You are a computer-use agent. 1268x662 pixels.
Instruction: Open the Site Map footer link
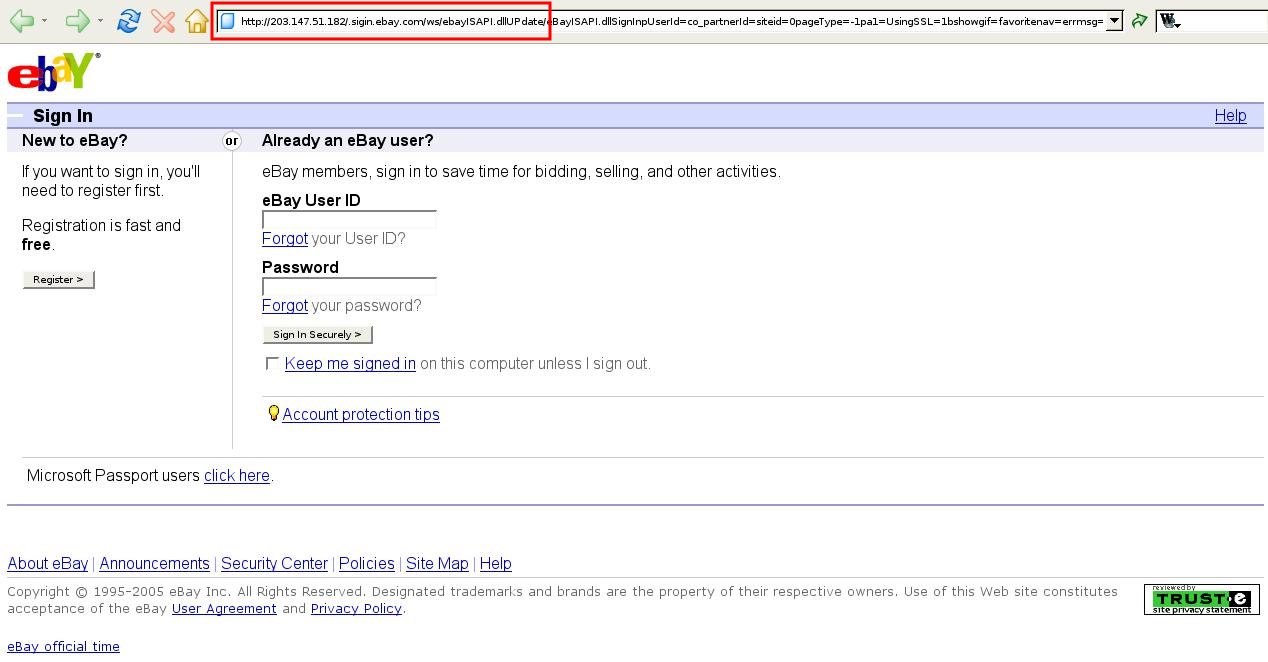(437, 563)
